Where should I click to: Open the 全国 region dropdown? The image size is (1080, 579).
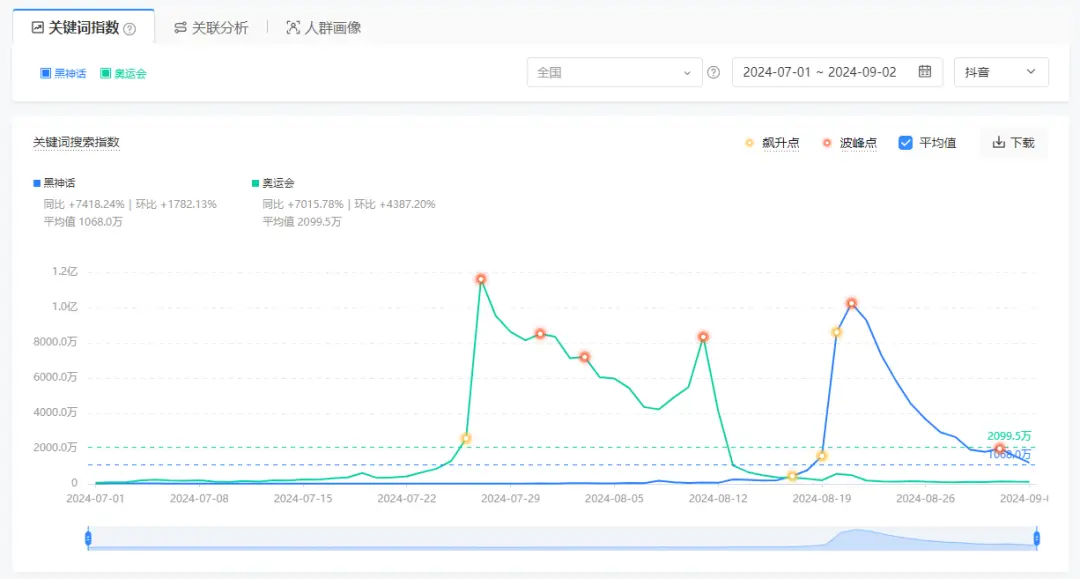point(613,71)
